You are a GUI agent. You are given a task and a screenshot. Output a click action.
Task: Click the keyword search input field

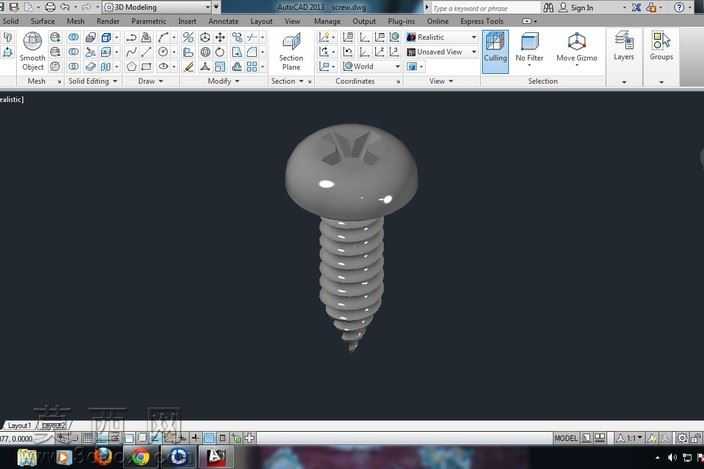pyautogui.click(x=484, y=8)
